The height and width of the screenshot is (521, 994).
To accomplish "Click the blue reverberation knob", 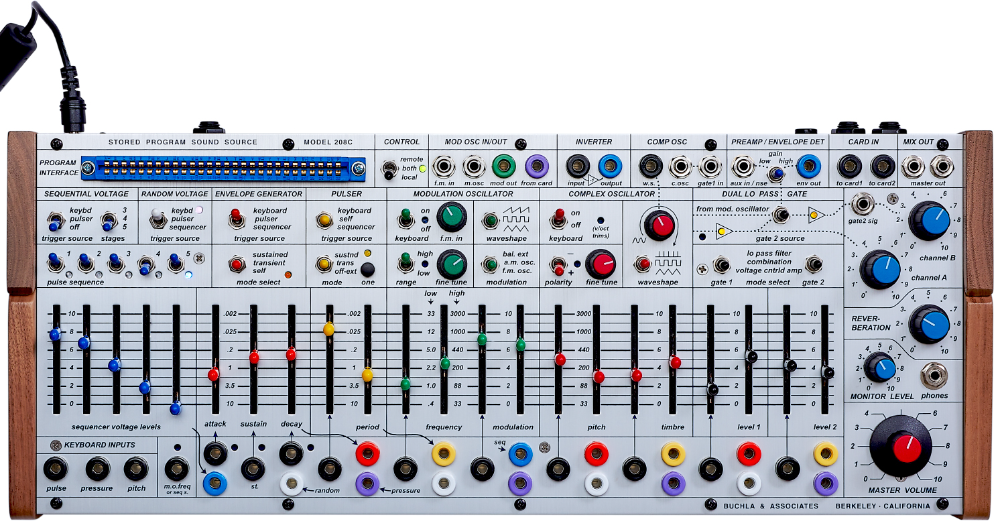I will [930, 323].
